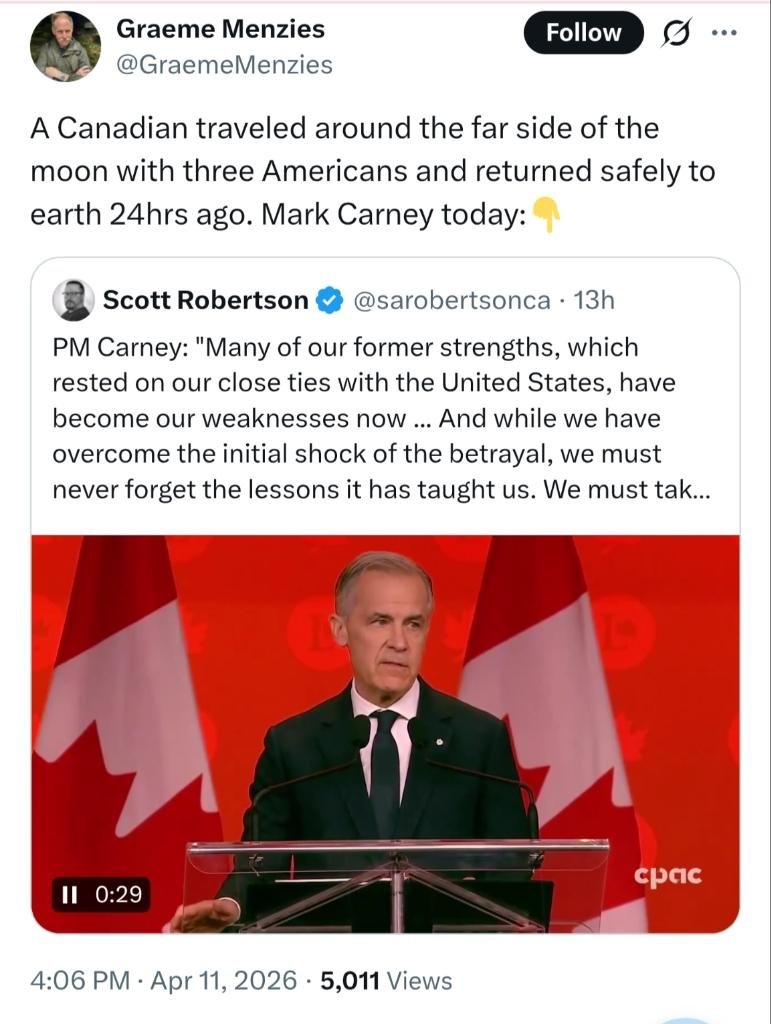Pause the video with the pause icon
Image resolution: width=771 pixels, height=1024 pixels.
point(69,893)
